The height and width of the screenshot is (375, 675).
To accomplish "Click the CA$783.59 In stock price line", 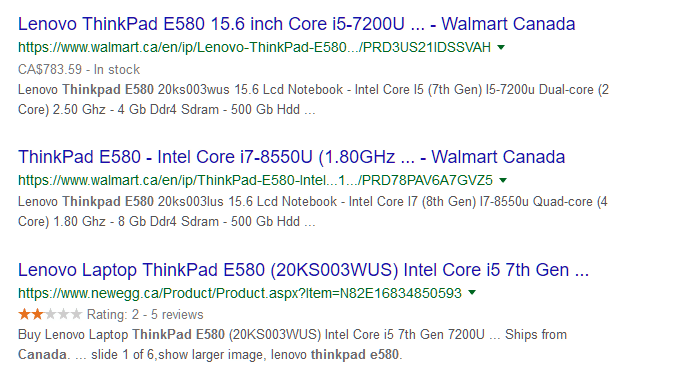I will coord(79,69).
